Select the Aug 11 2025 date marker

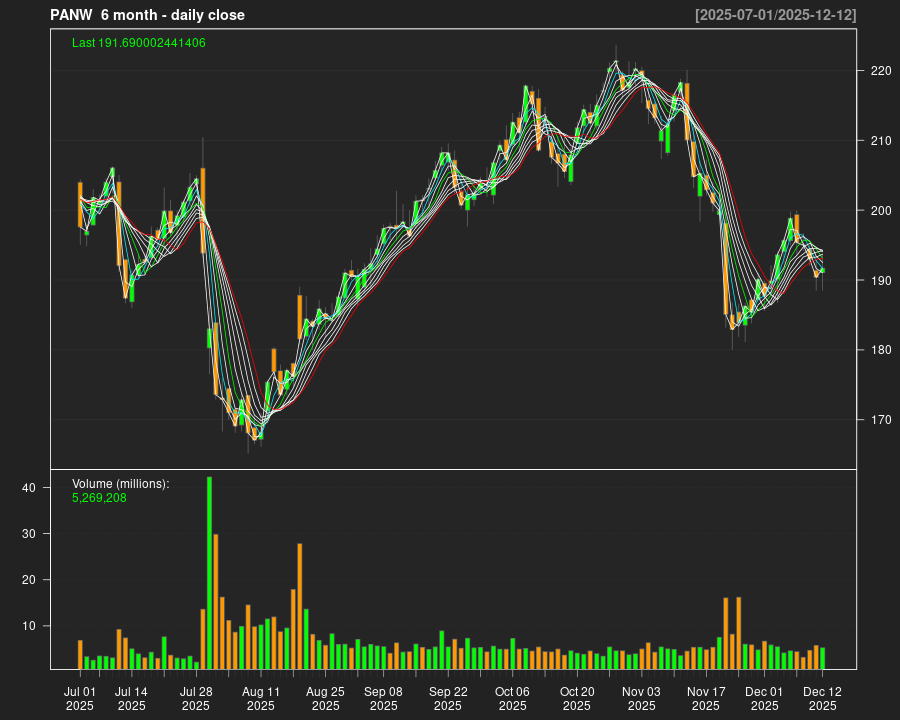pyautogui.click(x=261, y=698)
